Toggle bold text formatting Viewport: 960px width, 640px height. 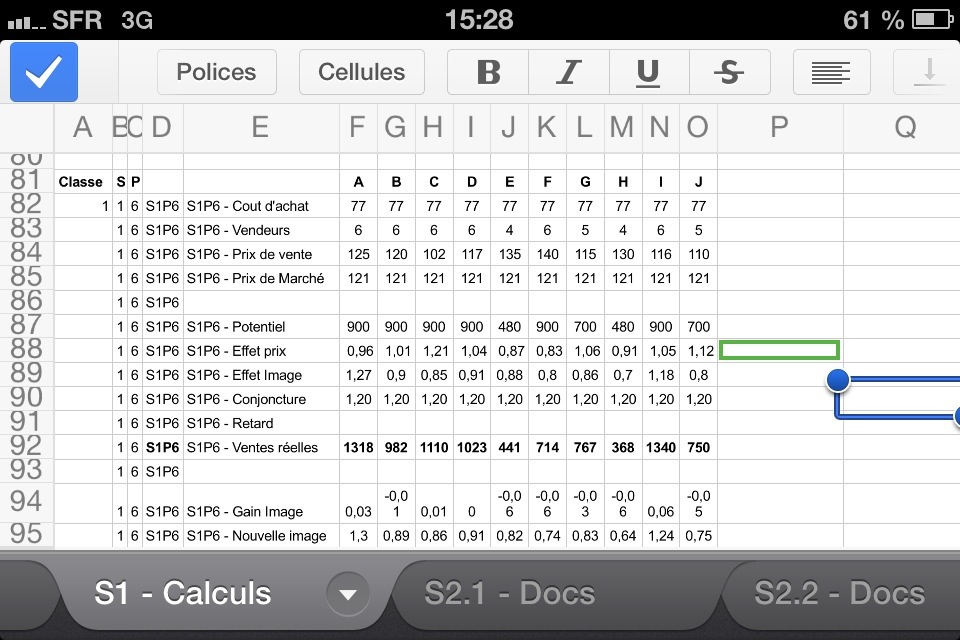tap(488, 72)
